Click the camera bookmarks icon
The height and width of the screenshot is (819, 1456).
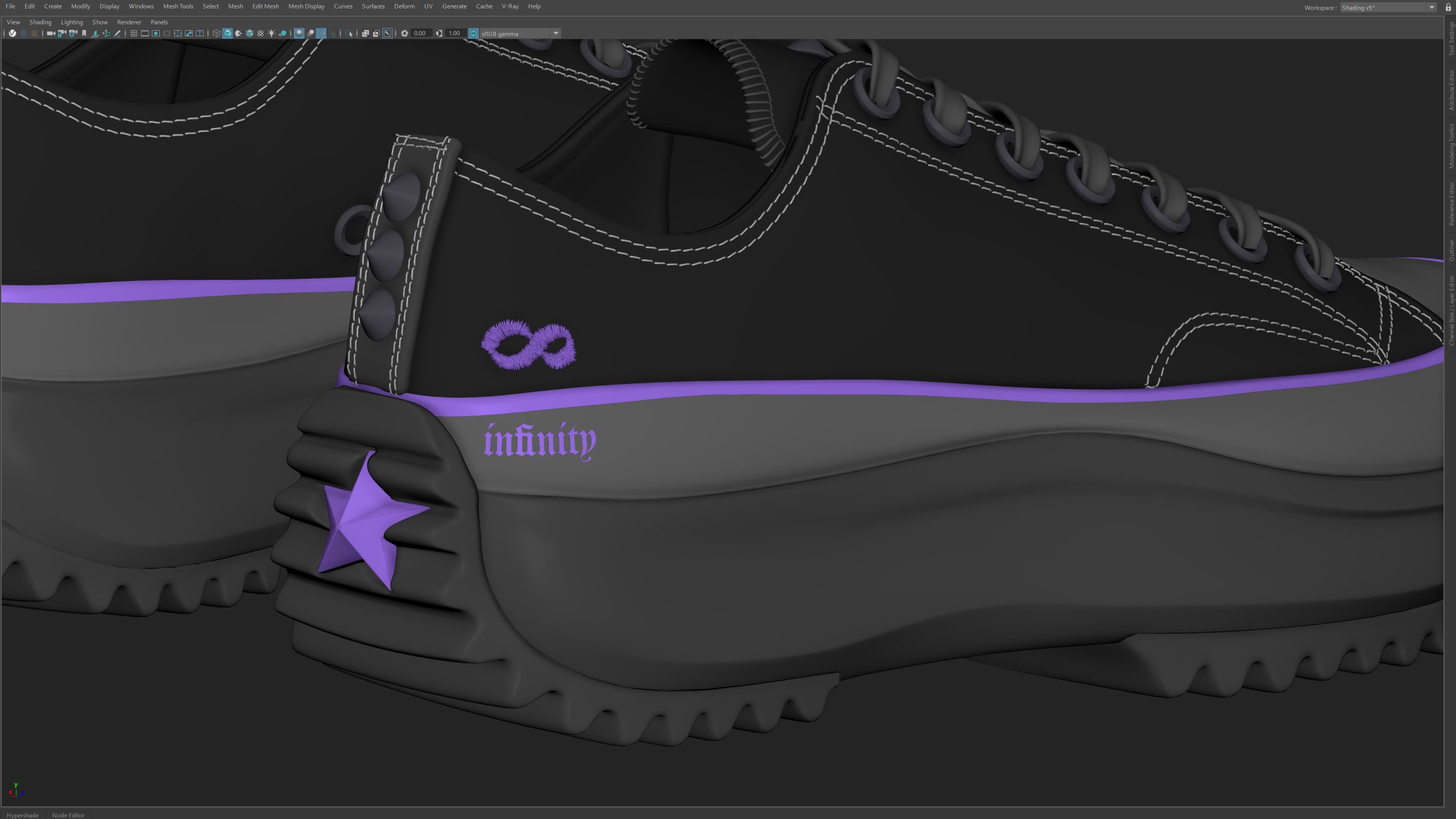84,33
